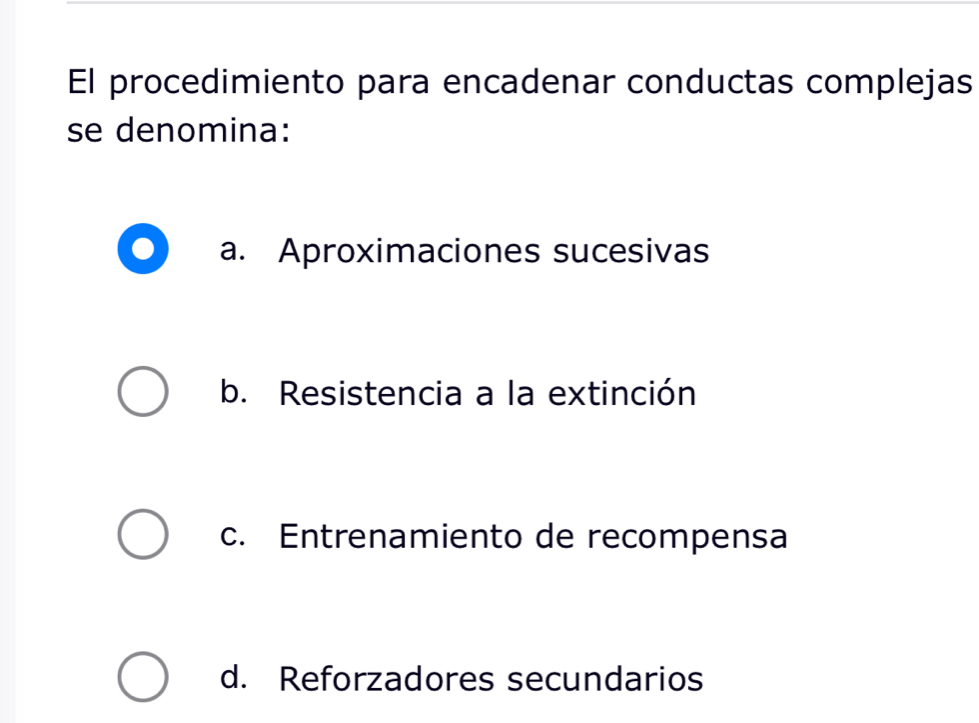979x723 pixels.
Task: Mark the "Reforzadores secundarios" radio button
Action: (143, 680)
